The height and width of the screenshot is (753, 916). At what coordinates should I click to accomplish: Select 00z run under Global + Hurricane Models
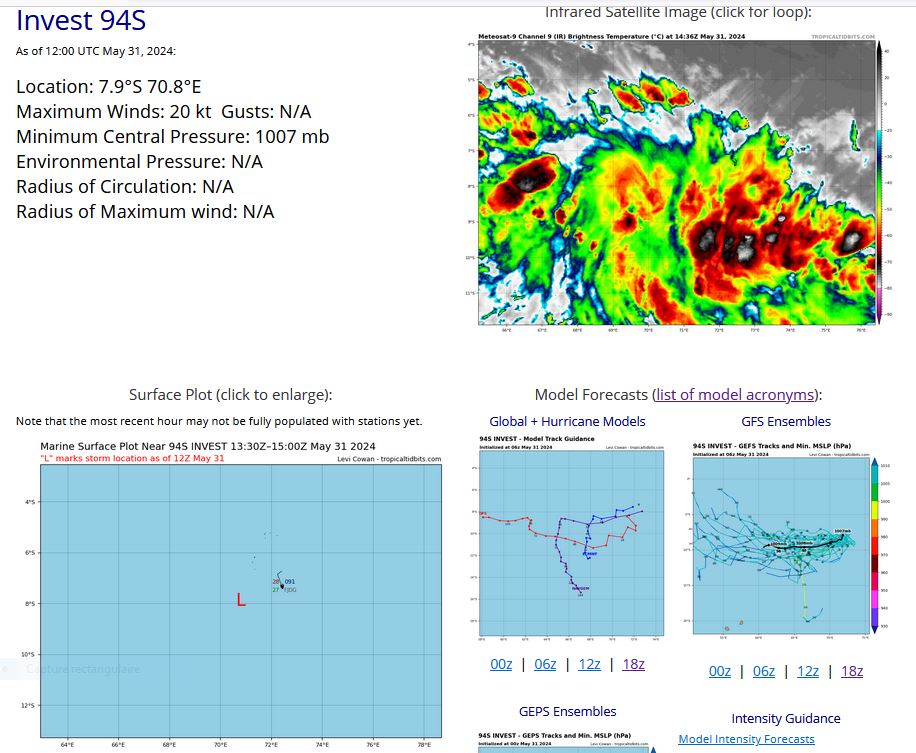(501, 664)
